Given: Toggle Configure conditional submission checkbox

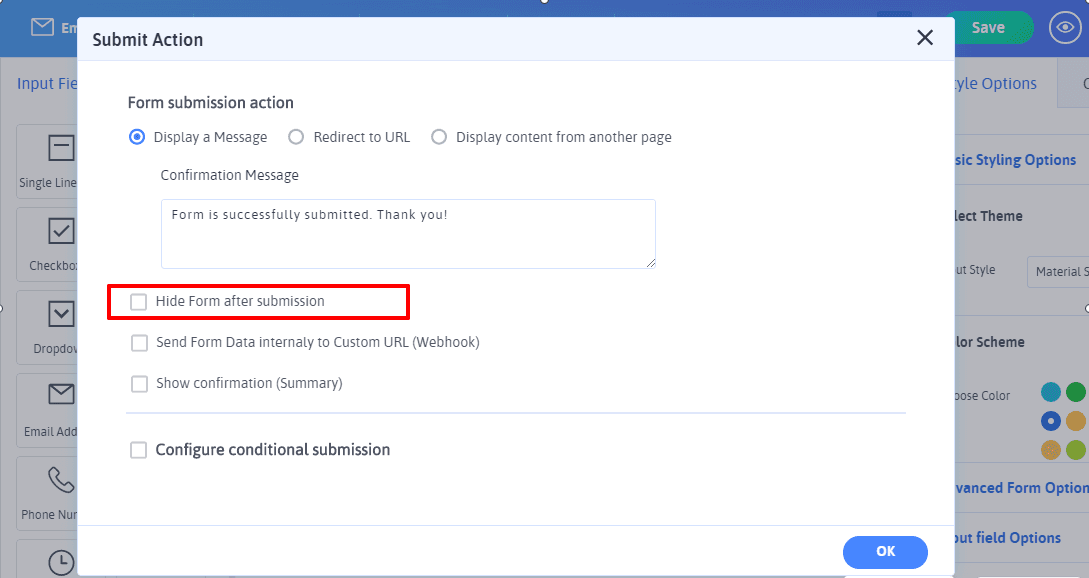Looking at the screenshot, I should click(x=139, y=450).
